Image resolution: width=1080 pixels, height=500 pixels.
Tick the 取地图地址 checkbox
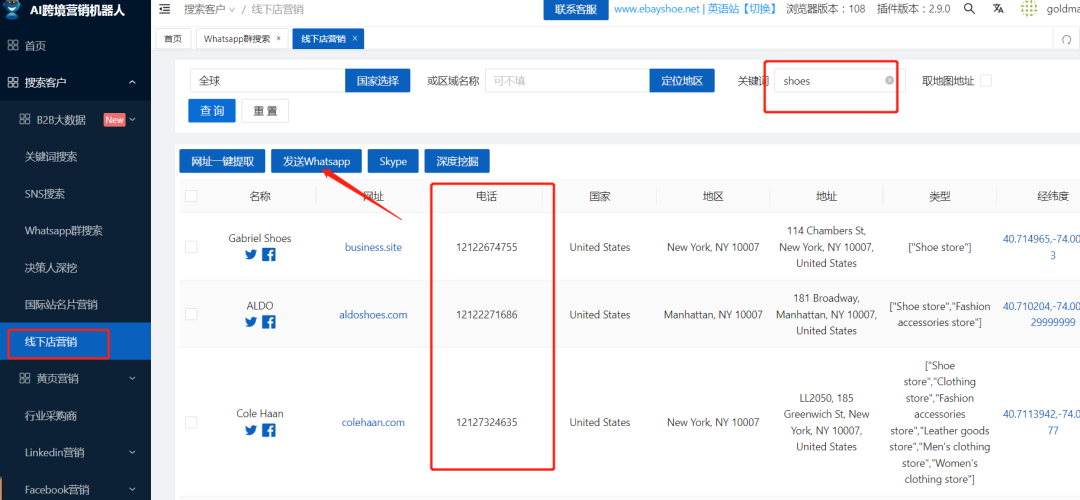tap(986, 81)
